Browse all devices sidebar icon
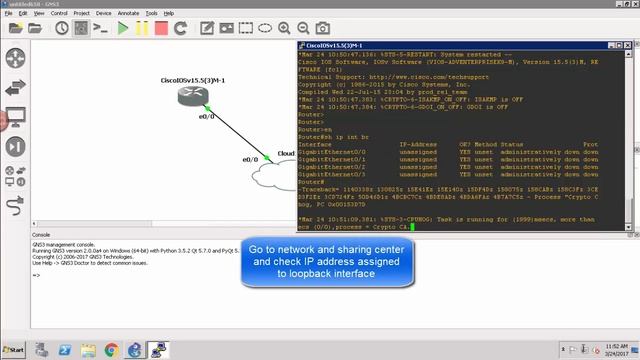Screen dimensions: 640x360 (16, 176)
